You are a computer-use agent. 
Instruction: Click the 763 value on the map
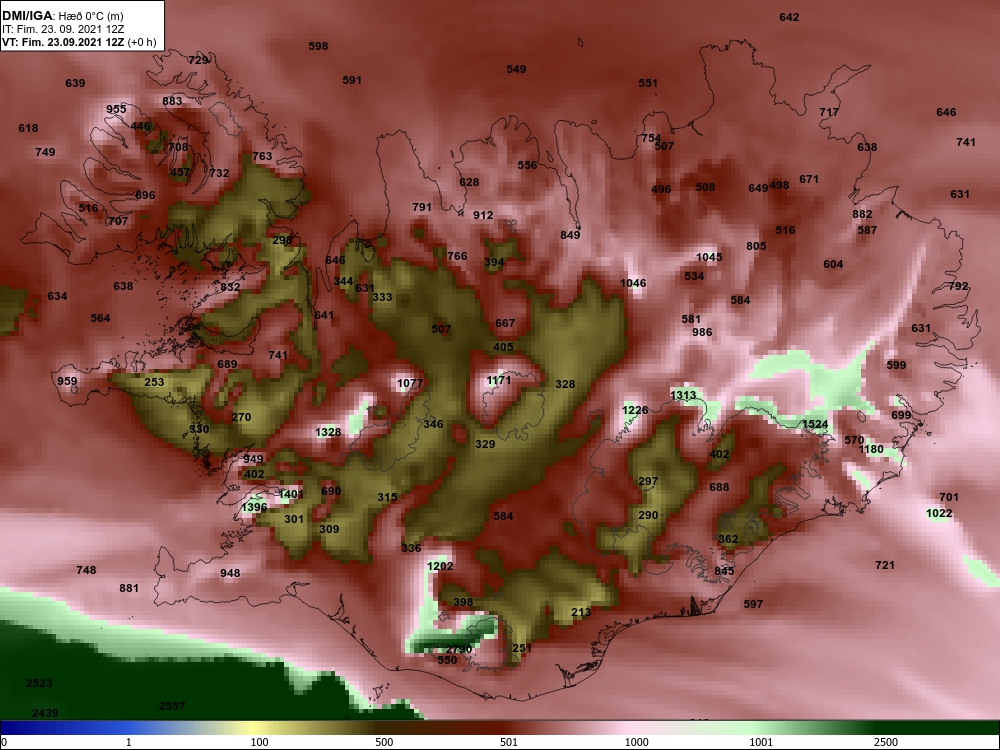pos(262,156)
